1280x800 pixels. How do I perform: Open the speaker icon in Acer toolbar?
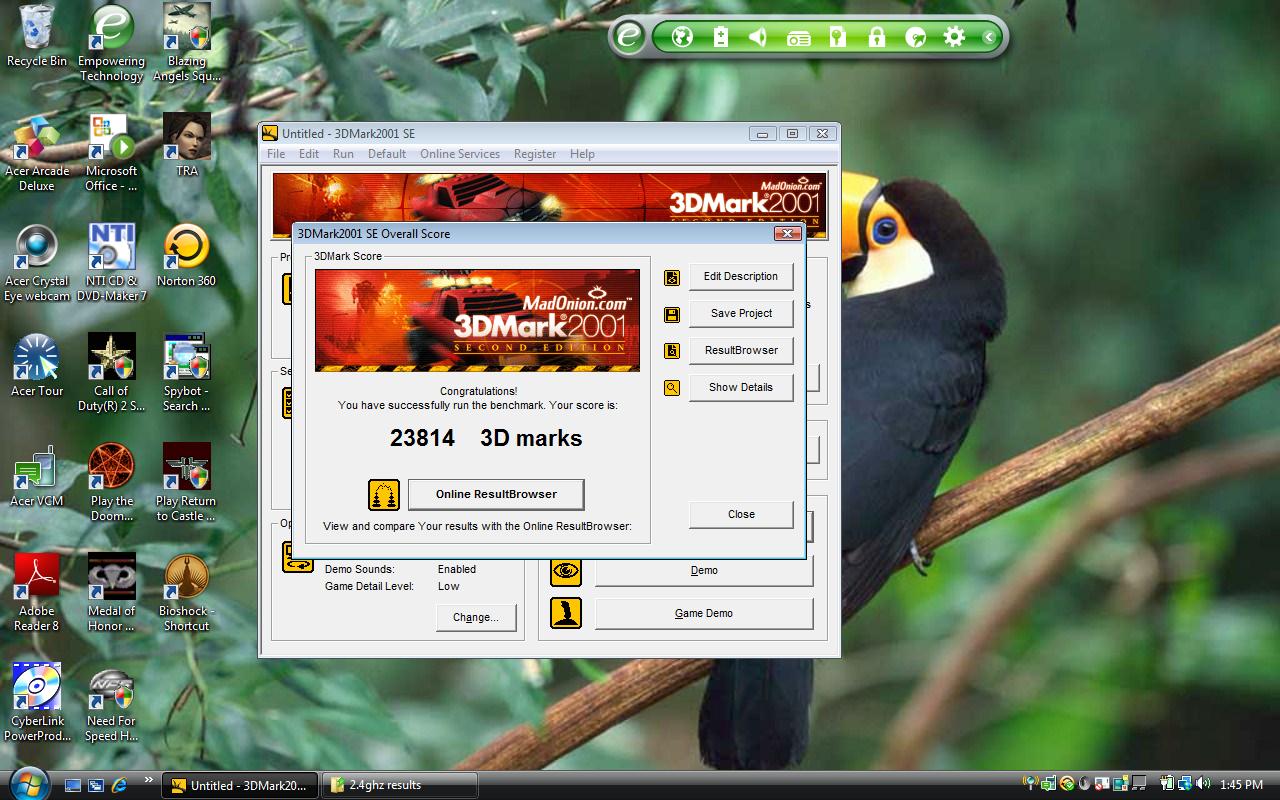758,38
